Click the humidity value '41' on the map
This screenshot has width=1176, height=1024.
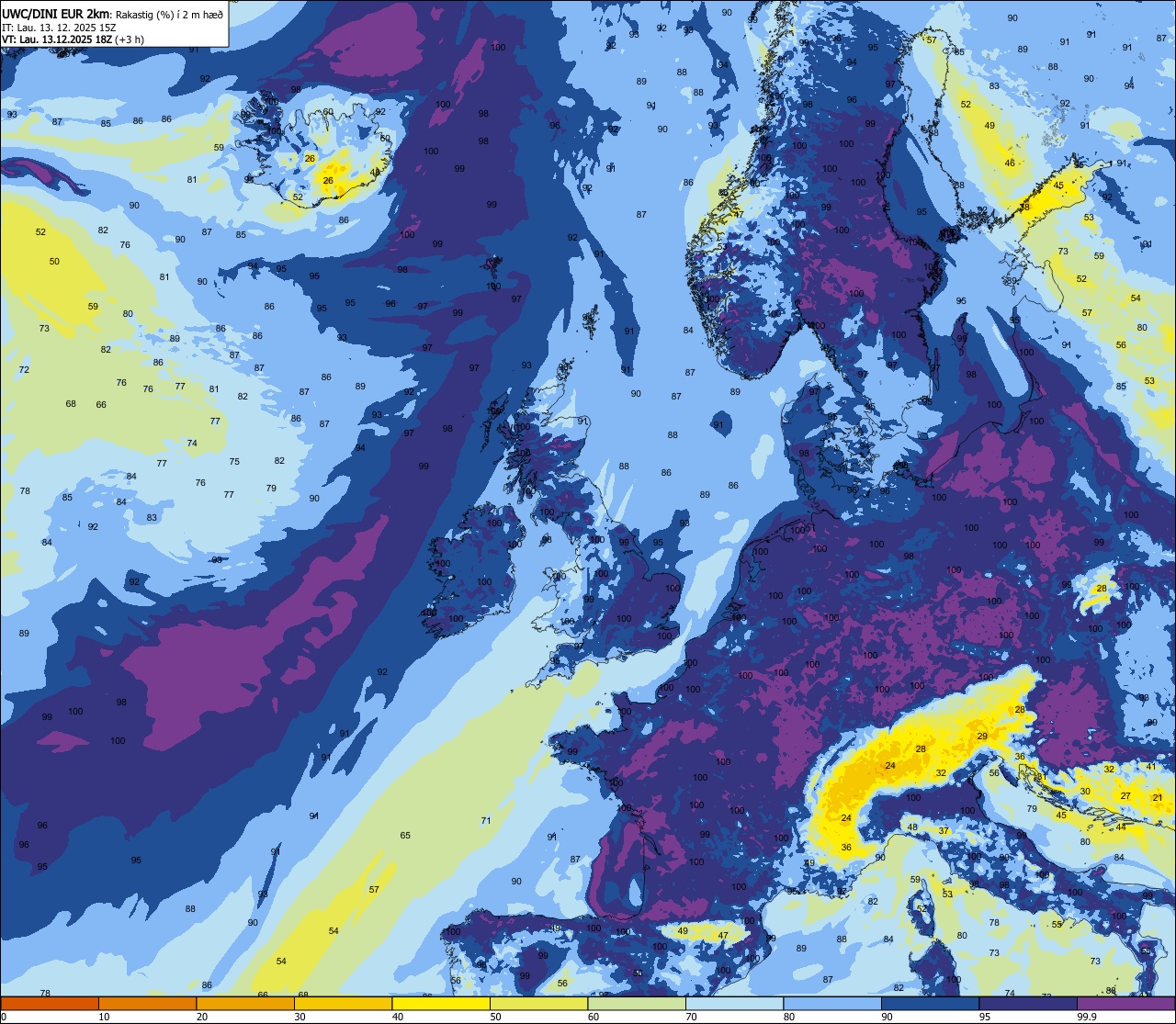[1151, 766]
